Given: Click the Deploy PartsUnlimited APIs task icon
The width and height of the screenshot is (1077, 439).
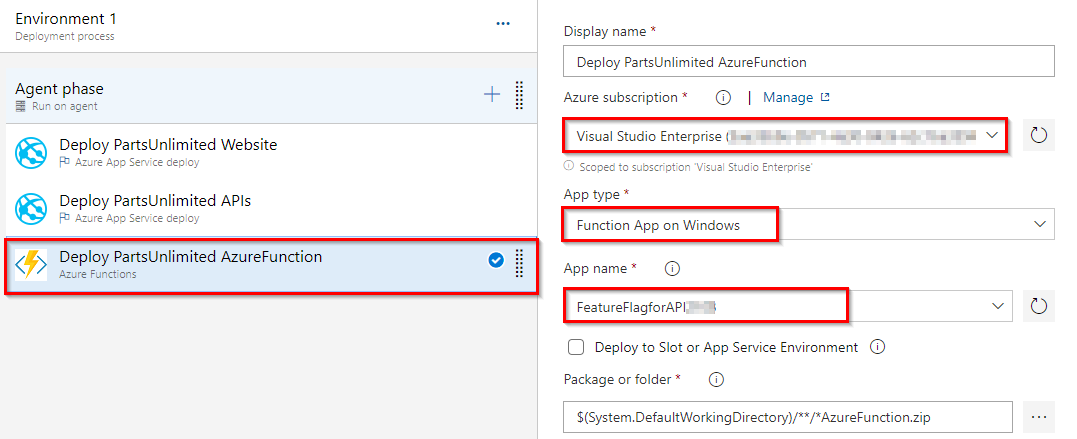Looking at the screenshot, I should 32,208.
